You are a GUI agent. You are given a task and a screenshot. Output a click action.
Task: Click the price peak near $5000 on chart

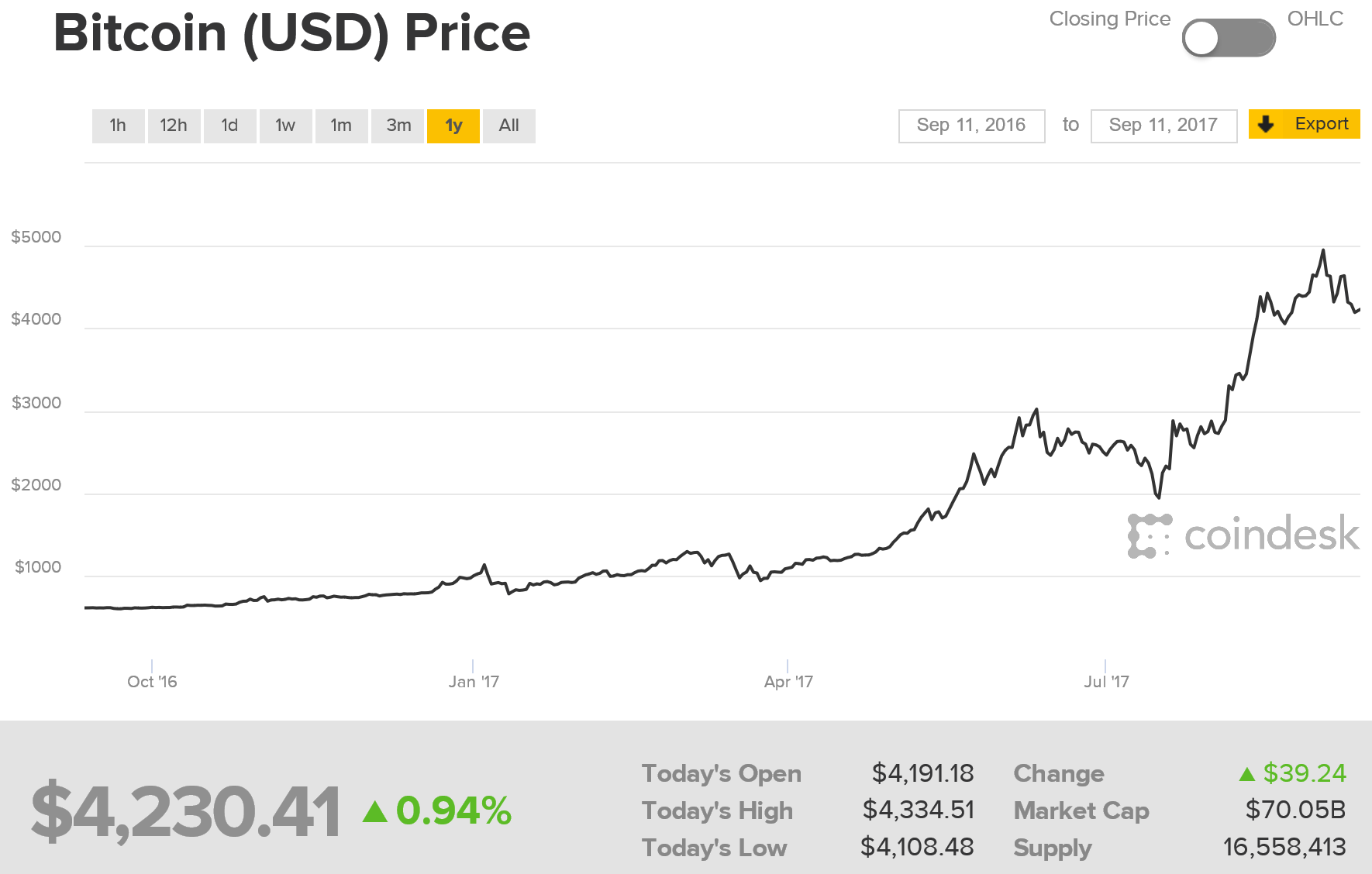(x=1323, y=250)
